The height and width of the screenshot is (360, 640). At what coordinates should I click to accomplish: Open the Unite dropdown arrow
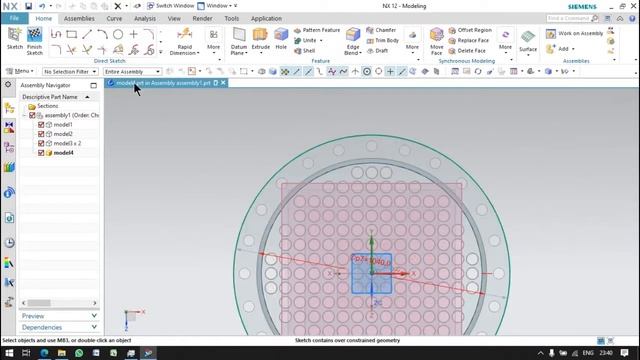point(321,40)
